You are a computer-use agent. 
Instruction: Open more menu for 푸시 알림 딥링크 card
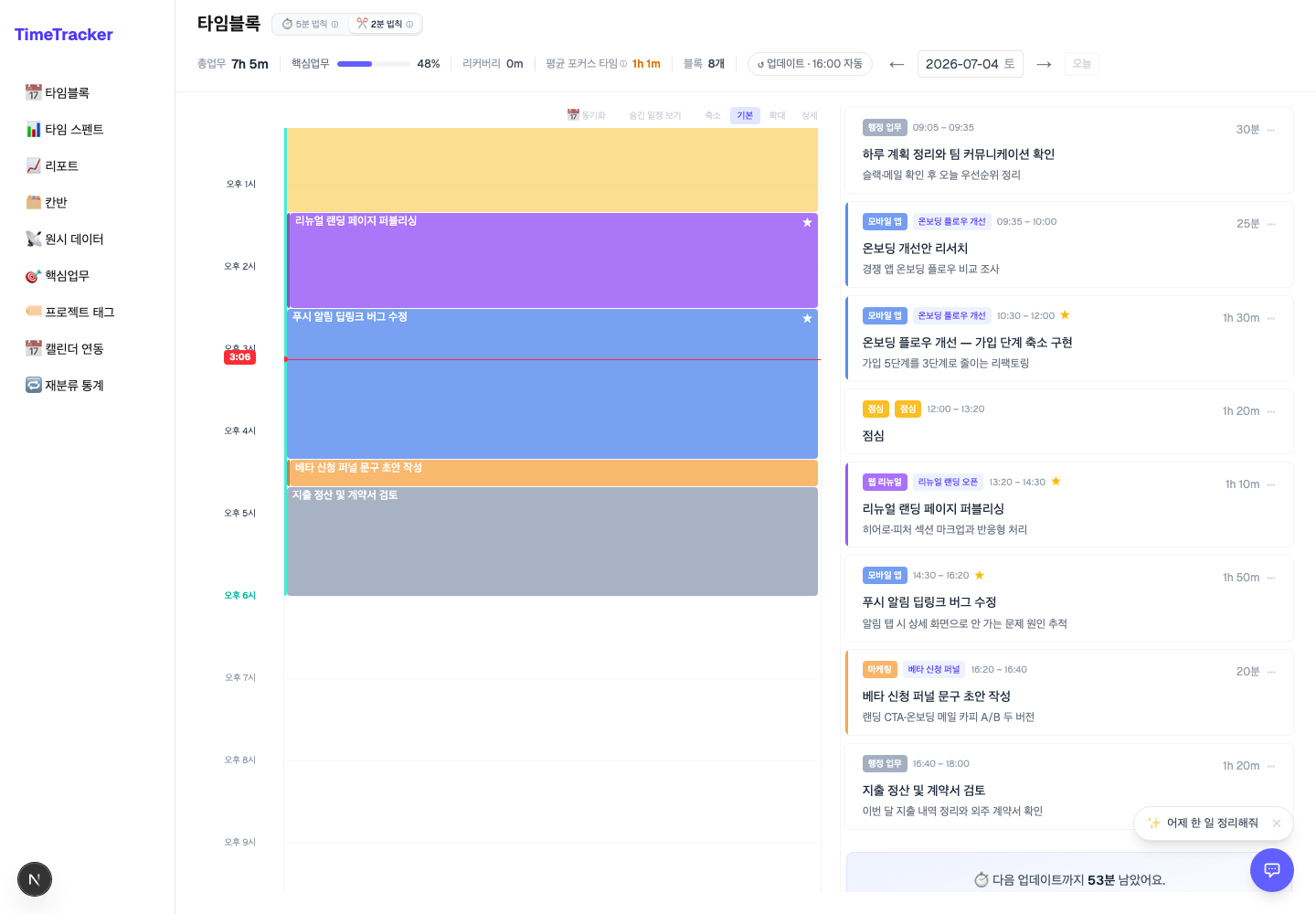pos(1271,578)
